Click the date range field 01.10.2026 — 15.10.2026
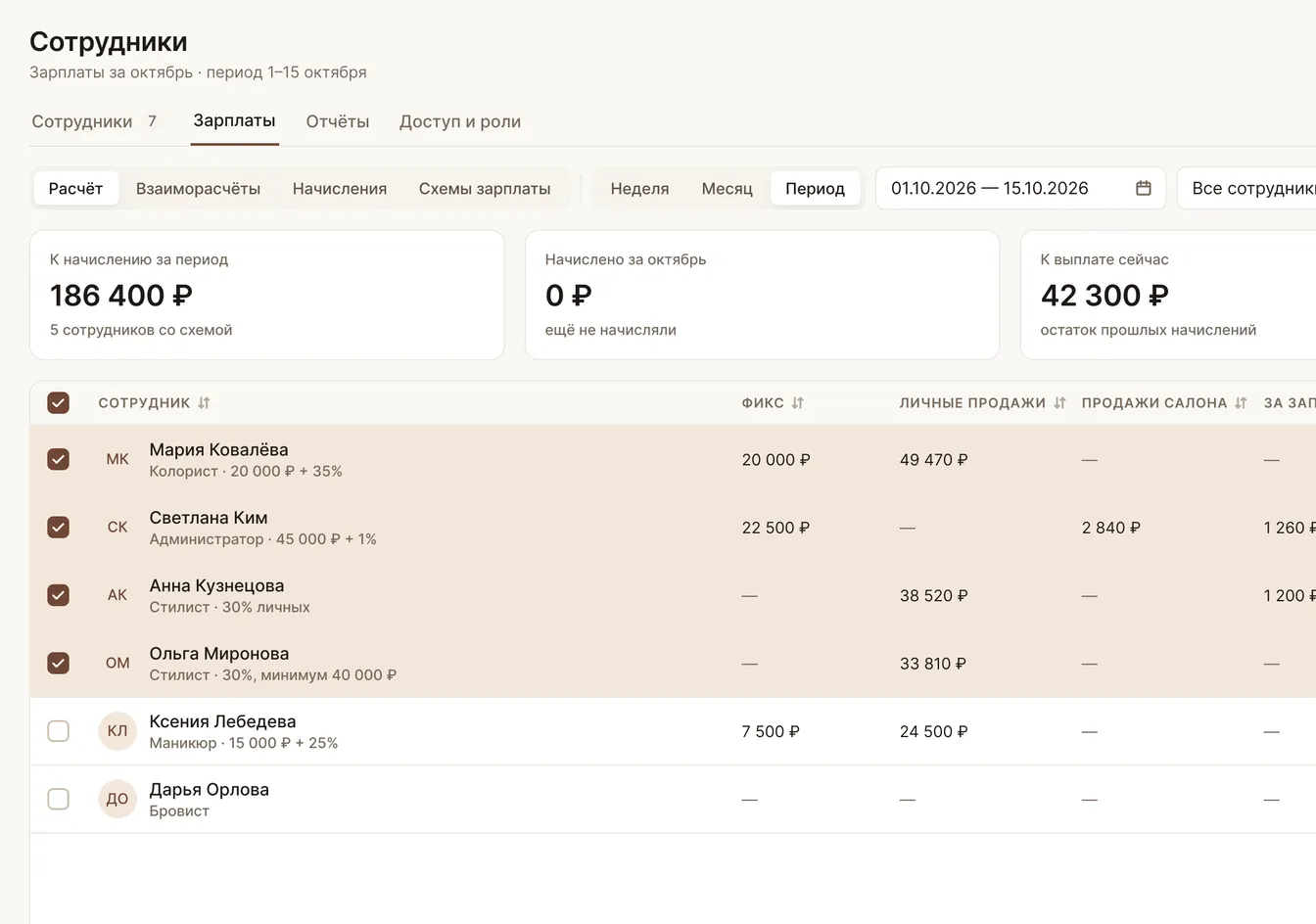1316x924 pixels. pyautogui.click(x=1020, y=188)
